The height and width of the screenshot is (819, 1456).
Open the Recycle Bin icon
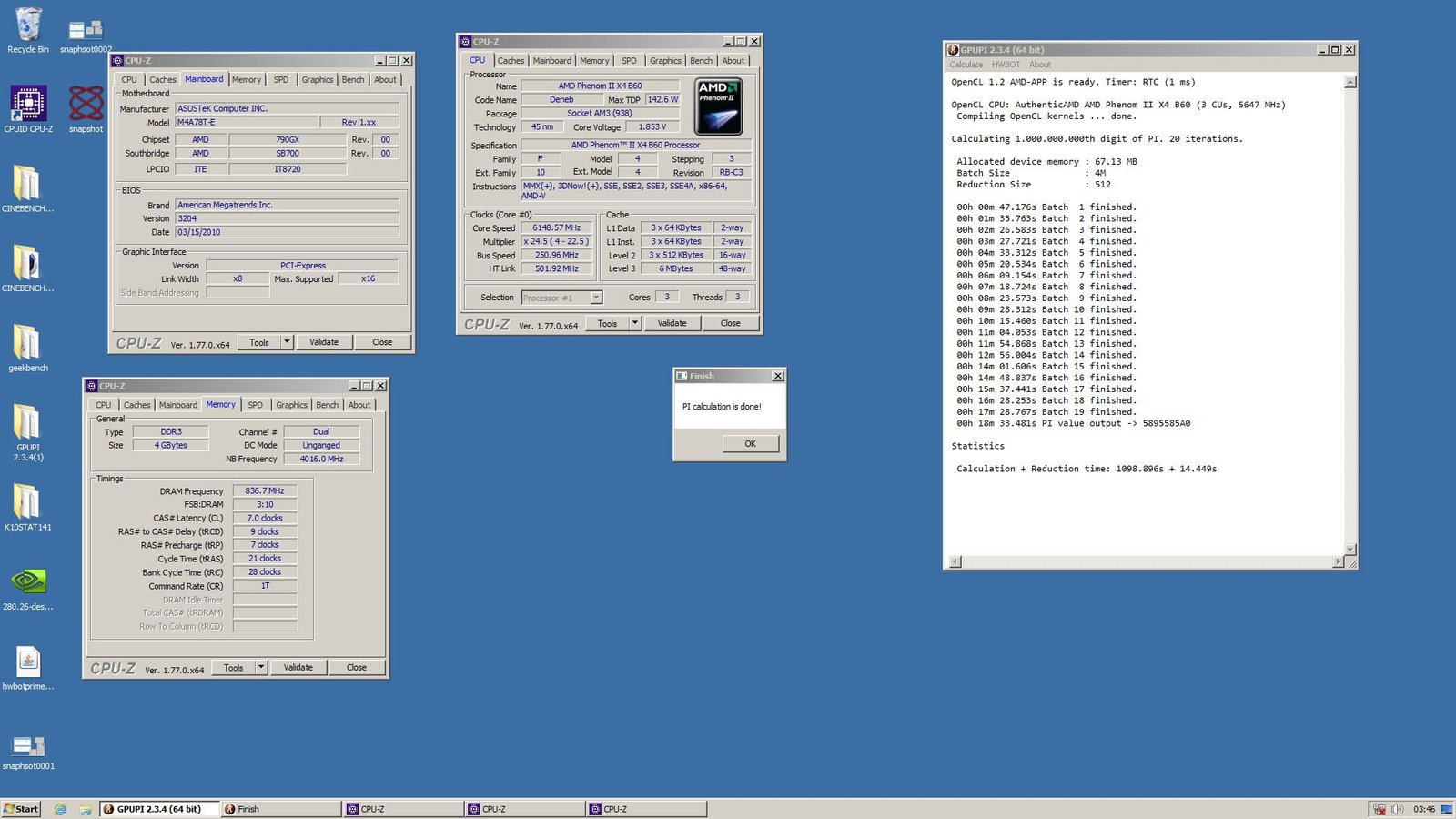tap(28, 25)
